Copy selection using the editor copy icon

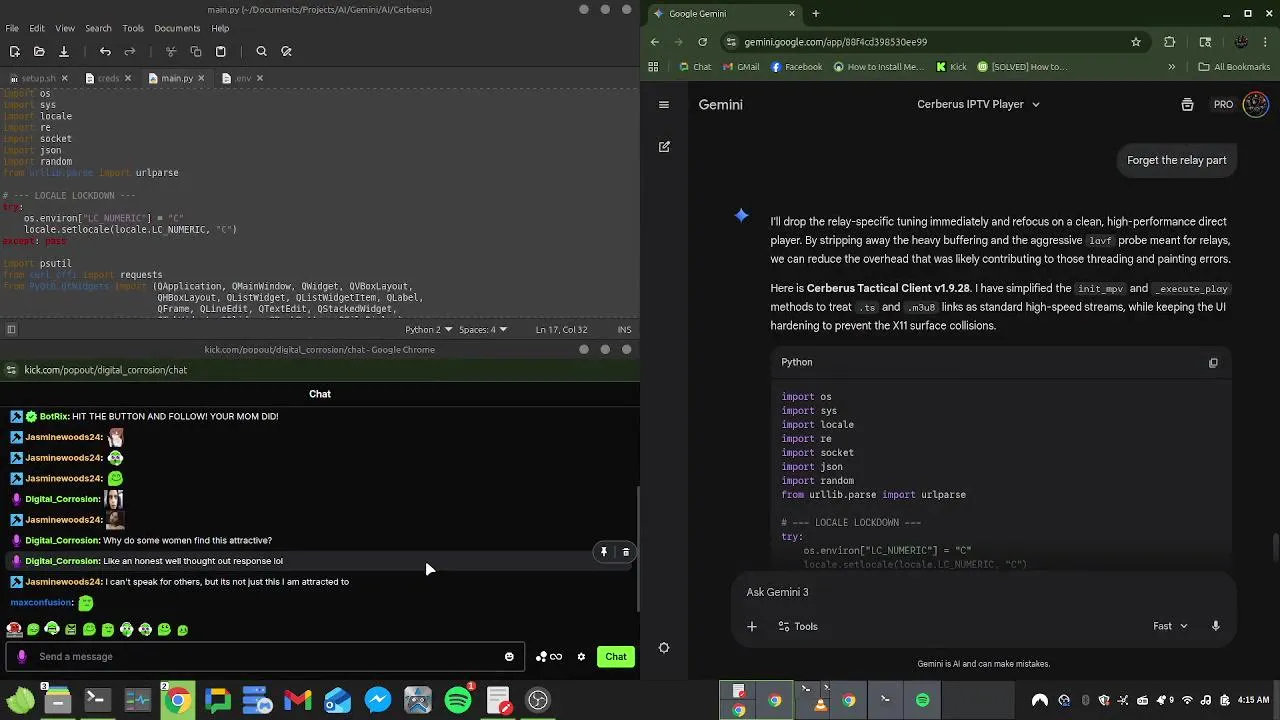tap(196, 51)
